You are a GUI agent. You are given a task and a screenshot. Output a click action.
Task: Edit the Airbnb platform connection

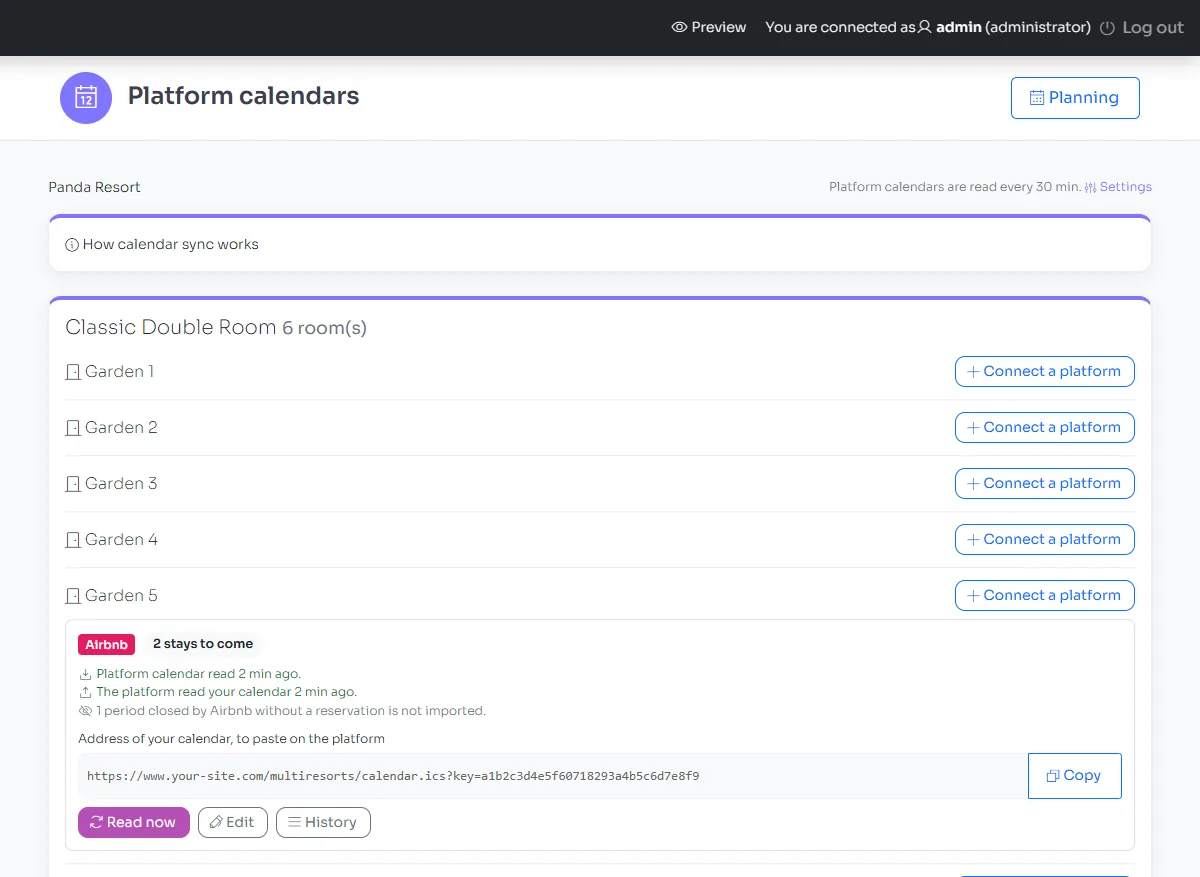point(233,822)
